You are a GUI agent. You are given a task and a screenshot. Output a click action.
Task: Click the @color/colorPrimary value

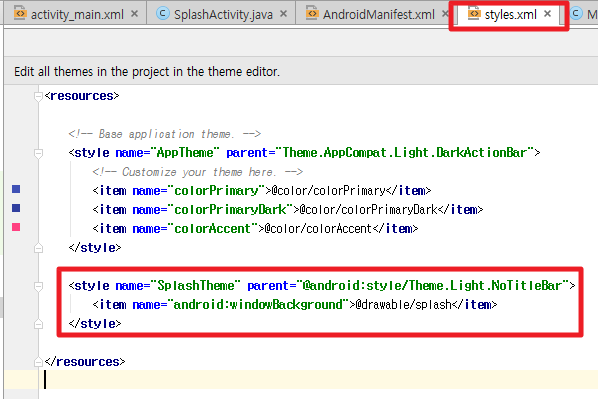point(328,190)
